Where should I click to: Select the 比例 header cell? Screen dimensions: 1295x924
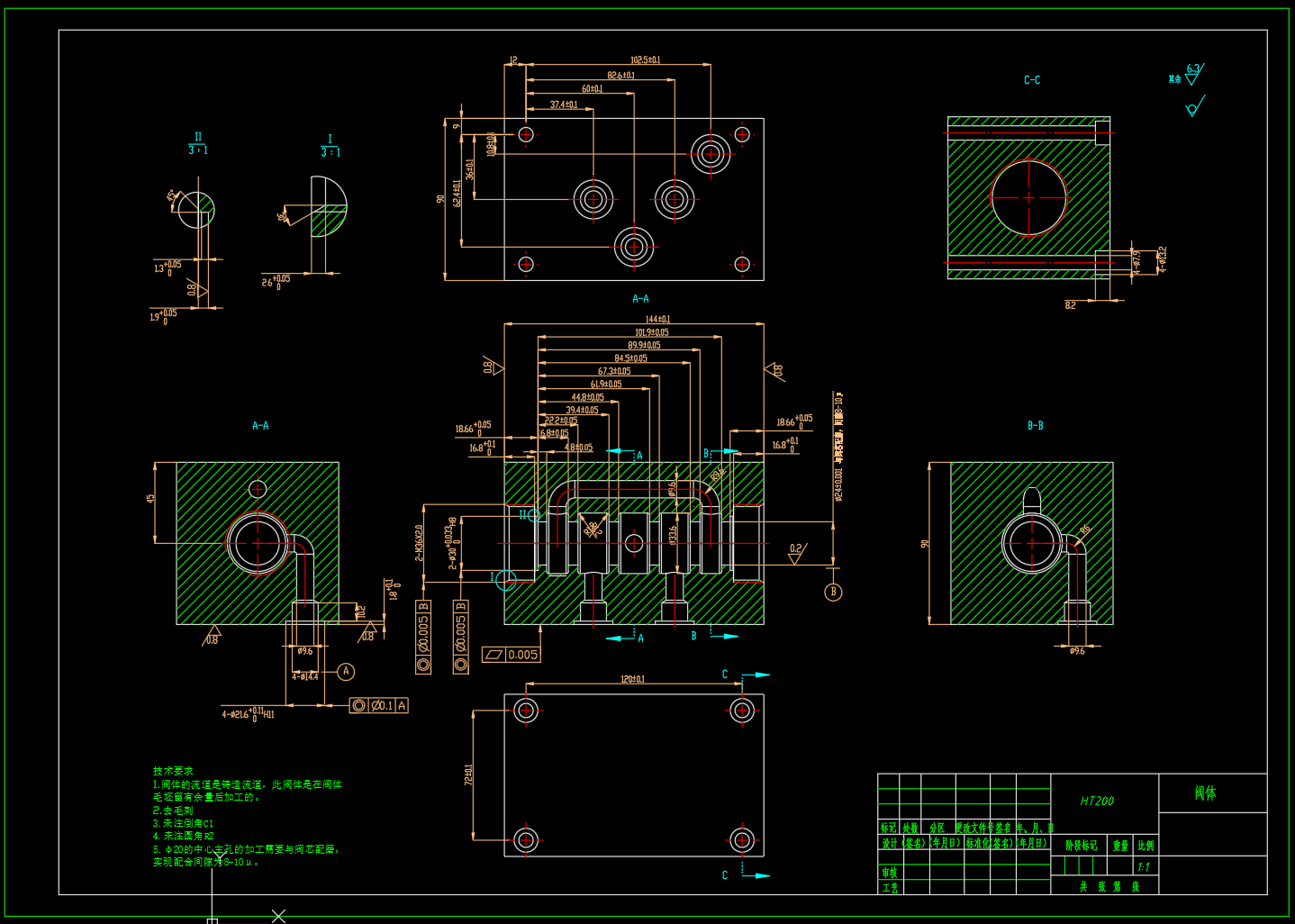coord(1146,846)
